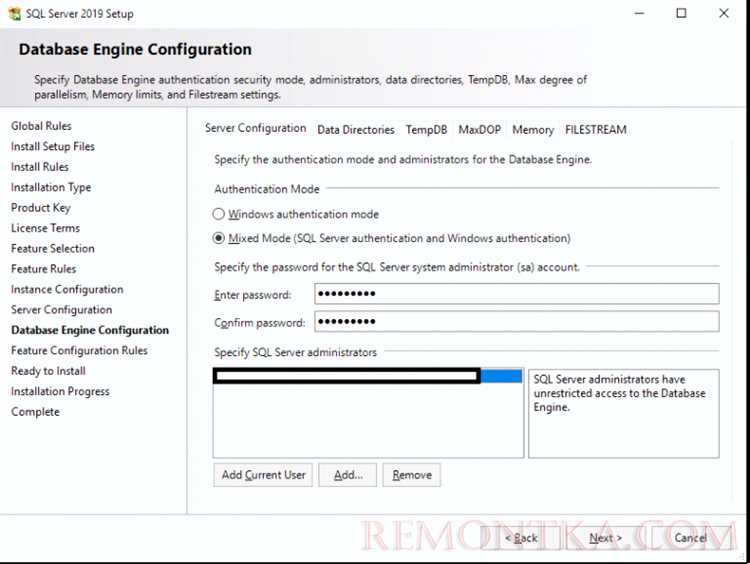750x564 pixels.
Task: Select Mixed Mode authentication radio button
Action: [219, 238]
